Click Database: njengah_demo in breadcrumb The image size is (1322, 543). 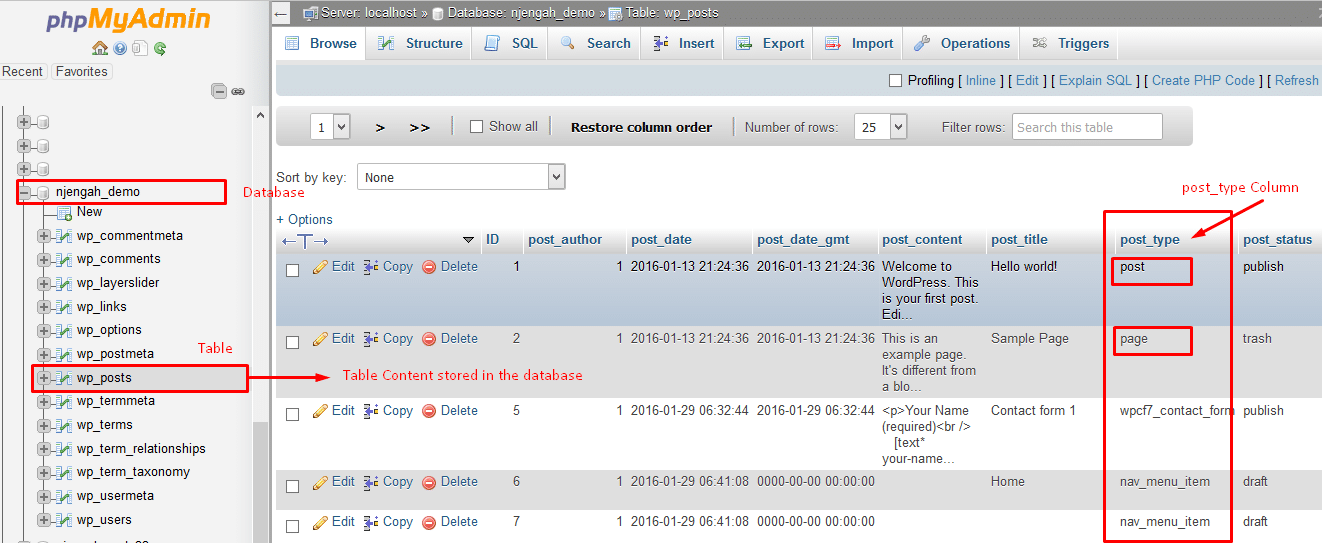tap(521, 13)
